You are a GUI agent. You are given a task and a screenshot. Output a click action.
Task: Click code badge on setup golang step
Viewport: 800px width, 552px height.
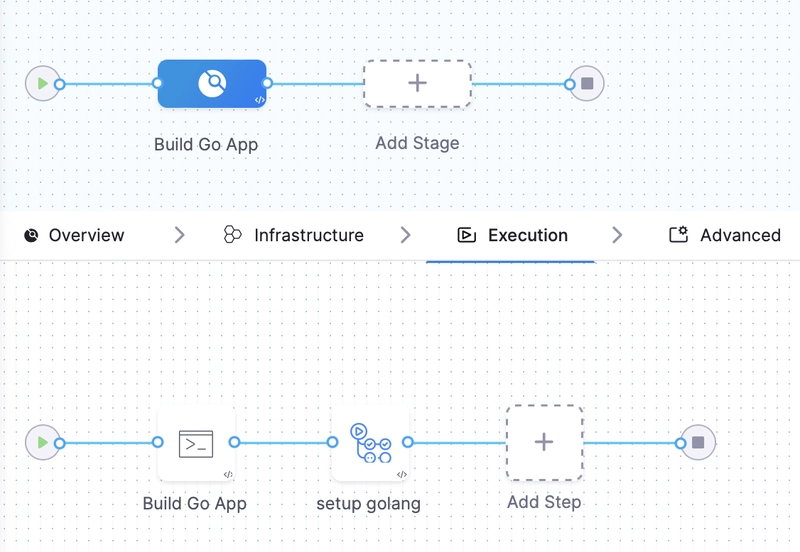402,475
